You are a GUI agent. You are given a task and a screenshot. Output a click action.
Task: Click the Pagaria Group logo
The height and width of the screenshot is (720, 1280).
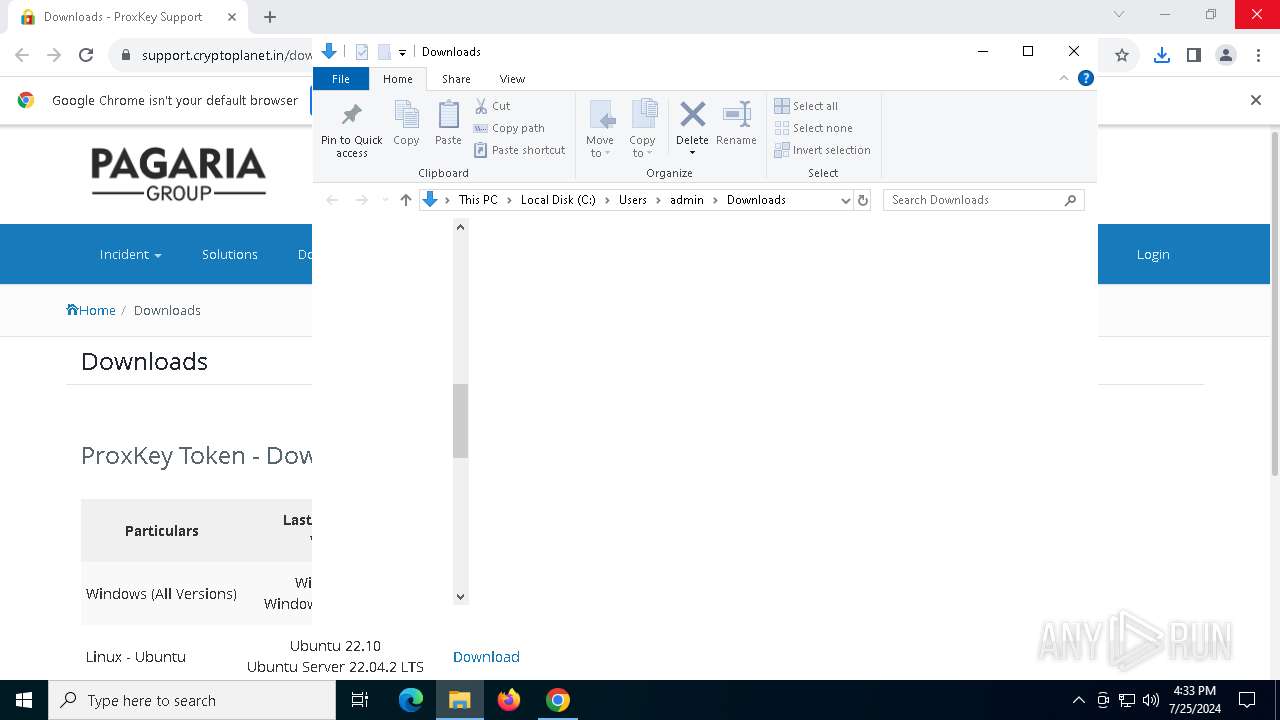[178, 174]
